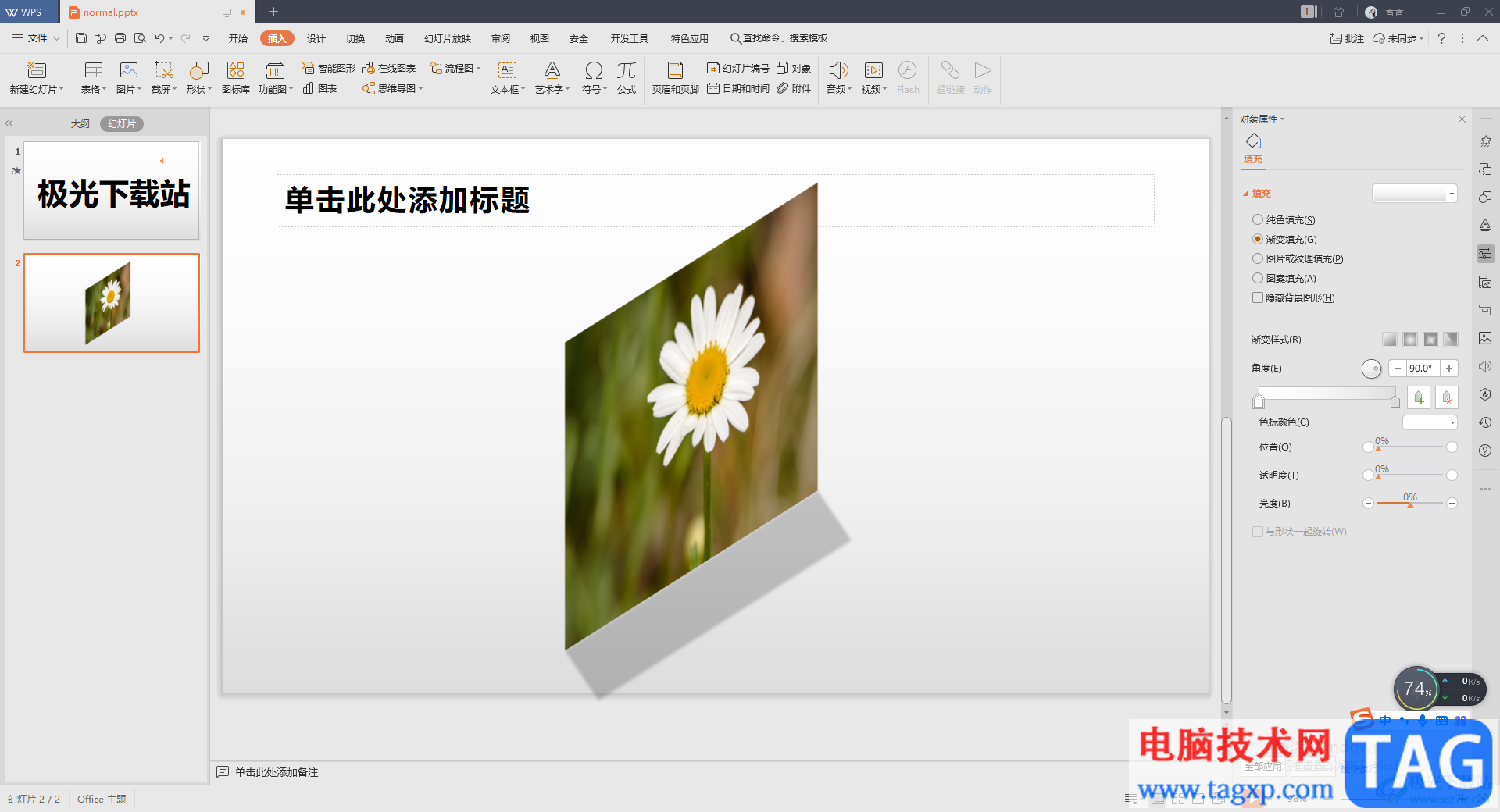This screenshot has height=812, width=1500.
Task: Toggle Hide Background Graphics (隐藏背景图形) checkbox
Action: 1258,297
